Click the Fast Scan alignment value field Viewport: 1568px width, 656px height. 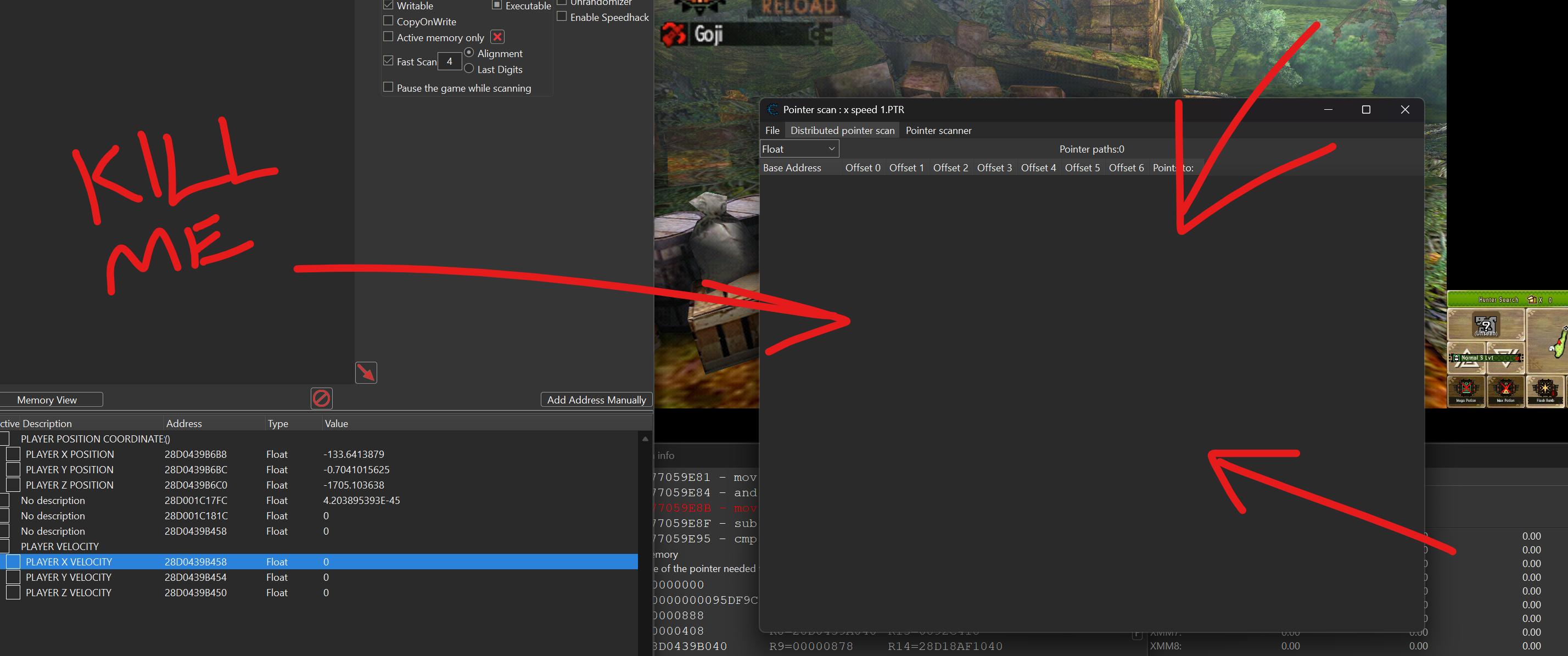pos(449,61)
